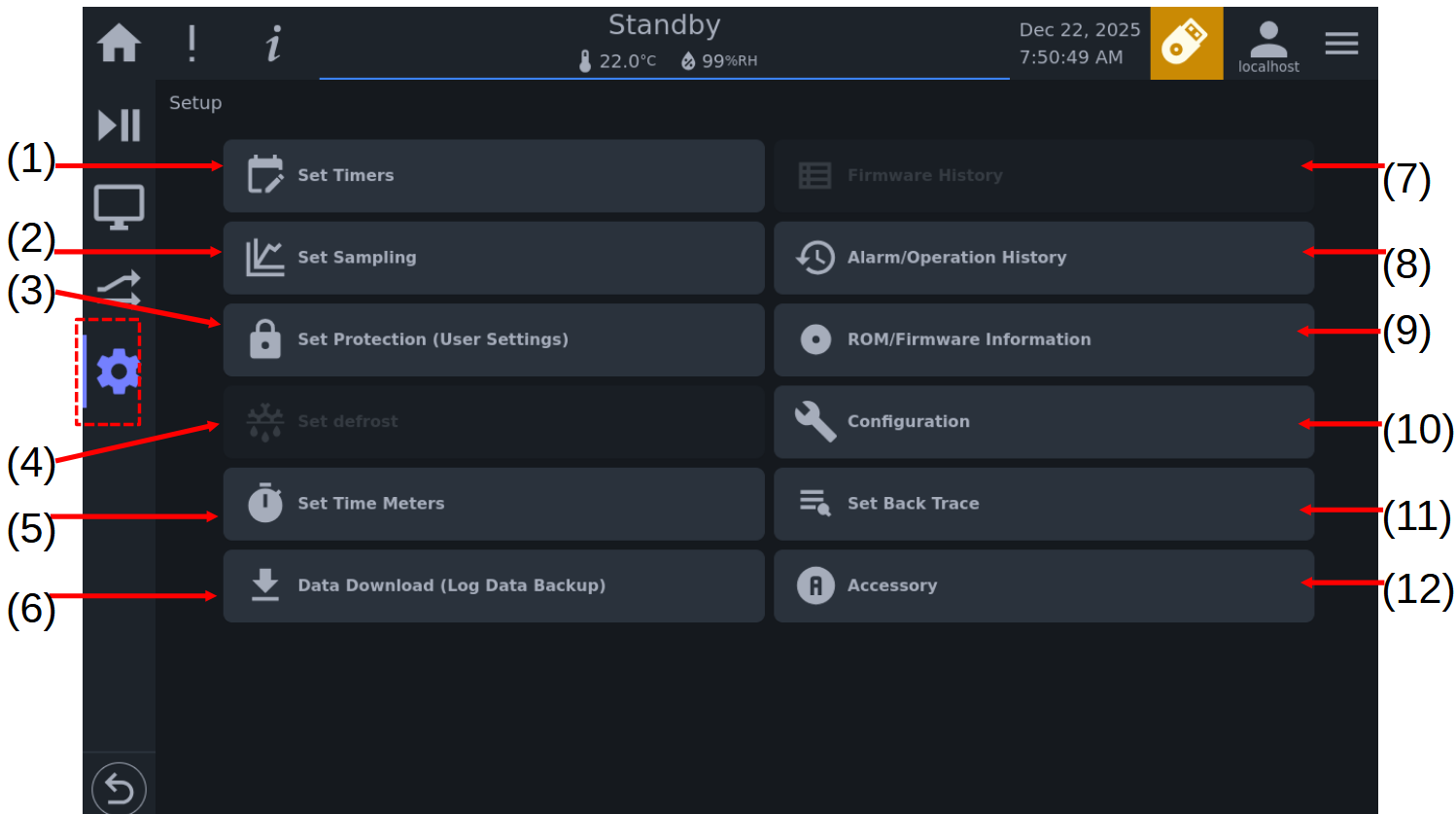This screenshot has width=1456, height=814.
Task: Click the thermometer icon in header
Action: tap(585, 61)
